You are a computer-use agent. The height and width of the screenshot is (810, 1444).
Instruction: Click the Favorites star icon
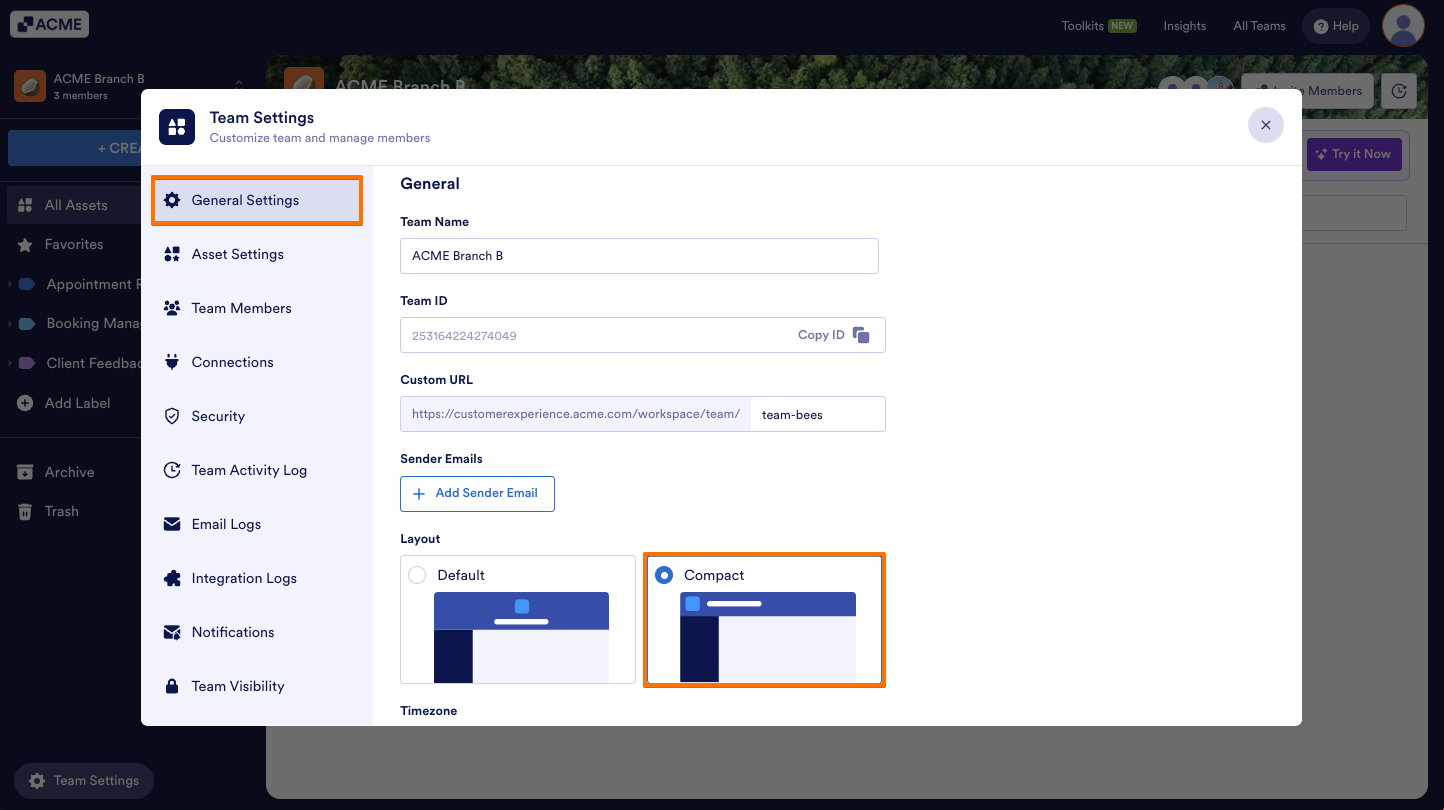tap(25, 244)
